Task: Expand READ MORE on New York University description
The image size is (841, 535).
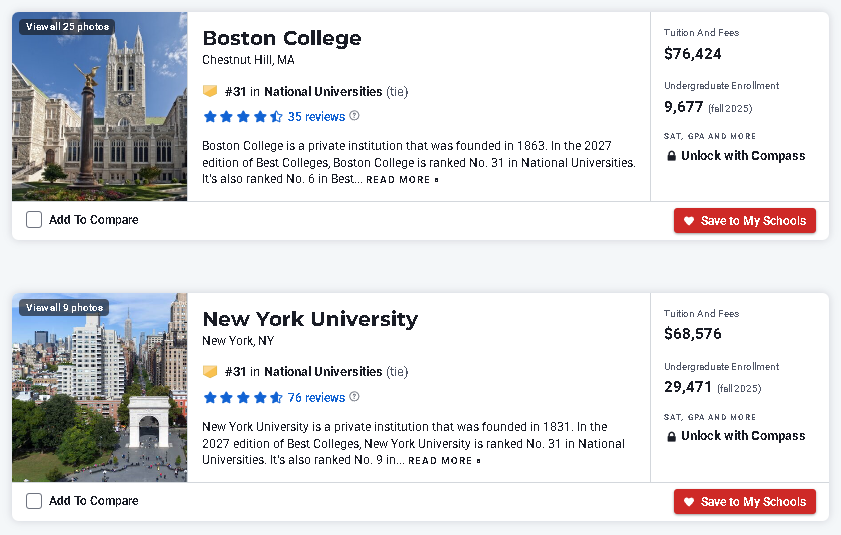Action: 444,461
